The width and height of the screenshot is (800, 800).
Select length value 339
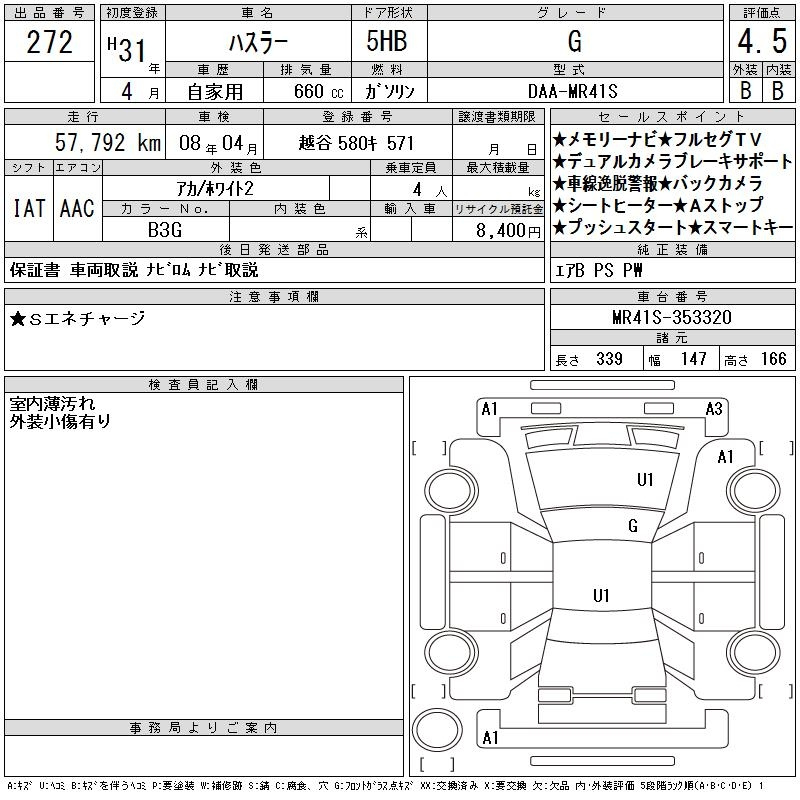tap(609, 359)
